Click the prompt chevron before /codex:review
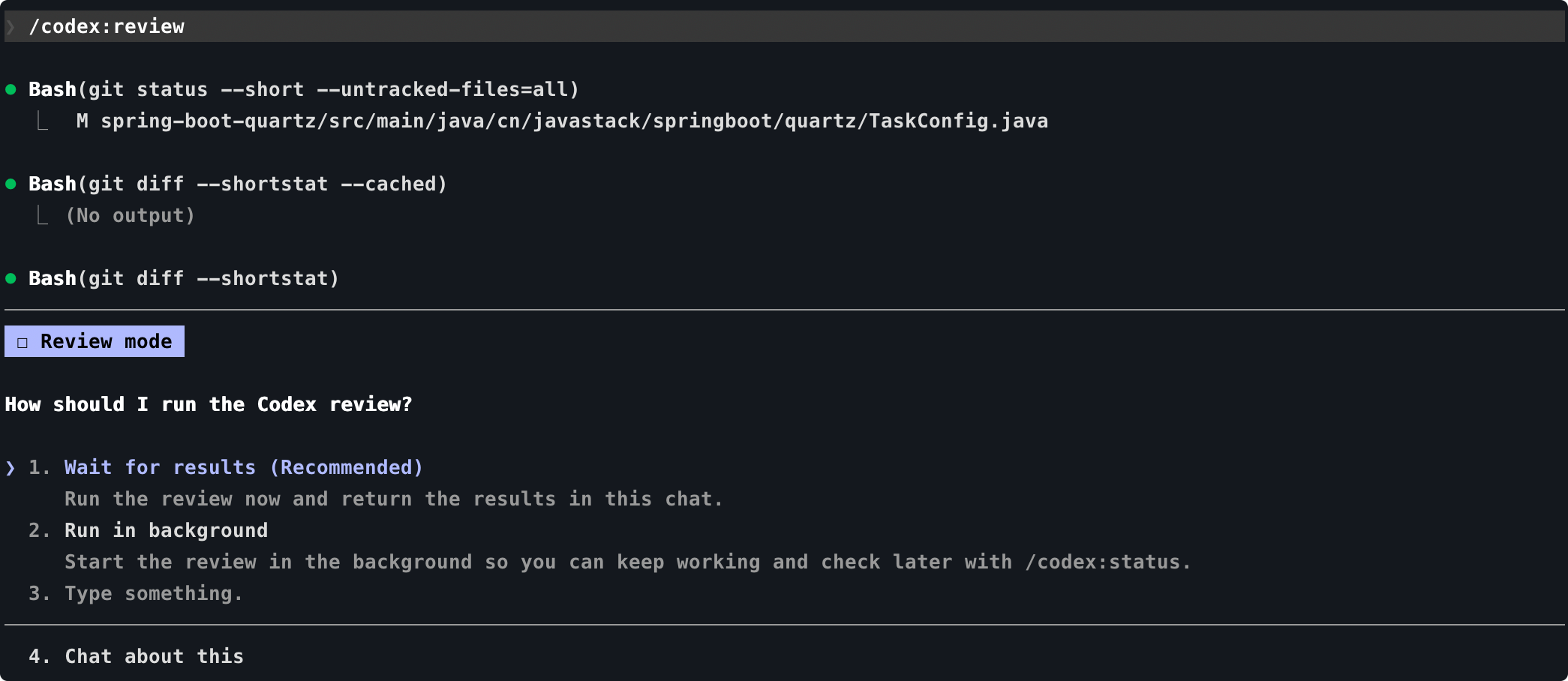1568x681 pixels. (11, 28)
